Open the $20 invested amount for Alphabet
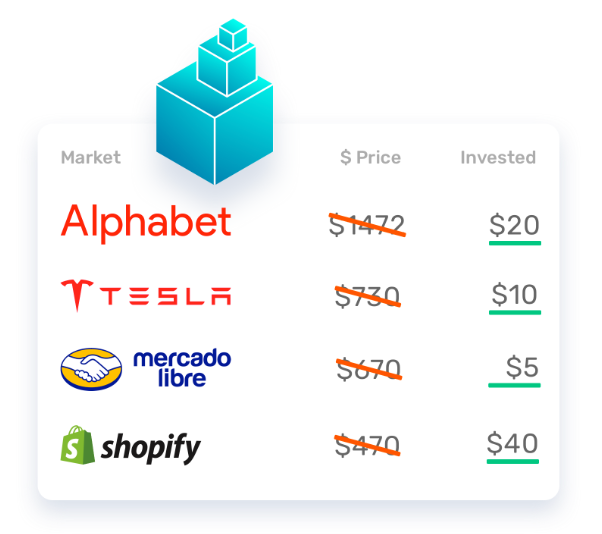602x534 pixels. (x=514, y=226)
